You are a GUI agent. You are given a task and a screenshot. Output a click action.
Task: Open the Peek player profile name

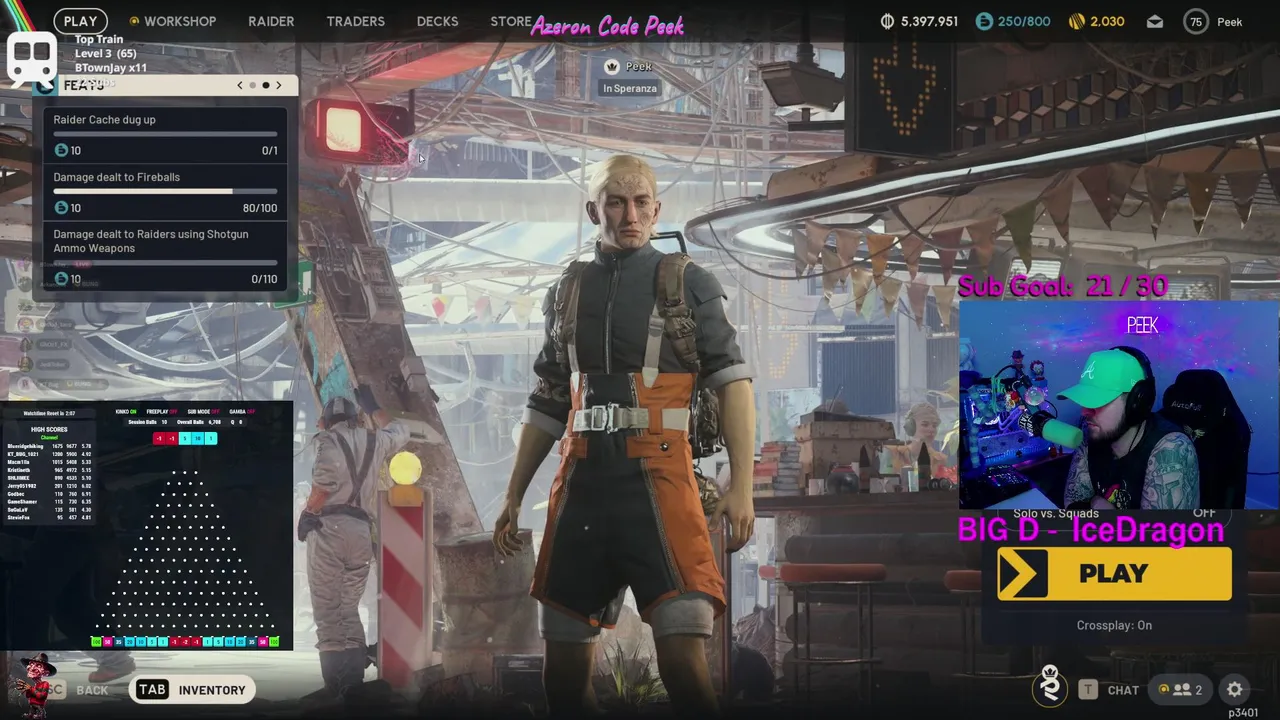[x=1229, y=21]
